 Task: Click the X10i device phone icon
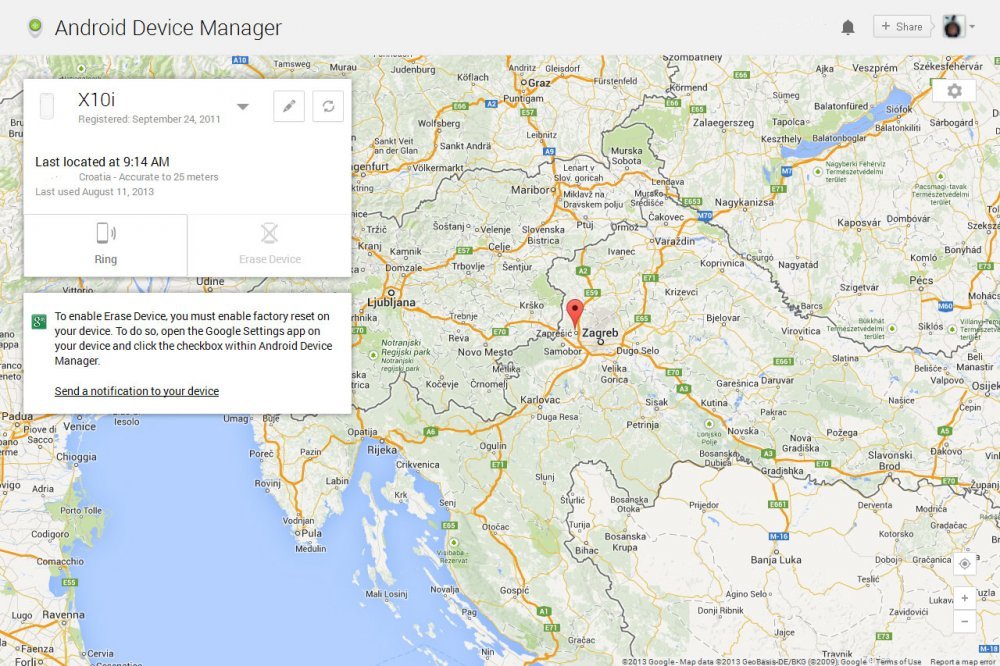pos(47,106)
